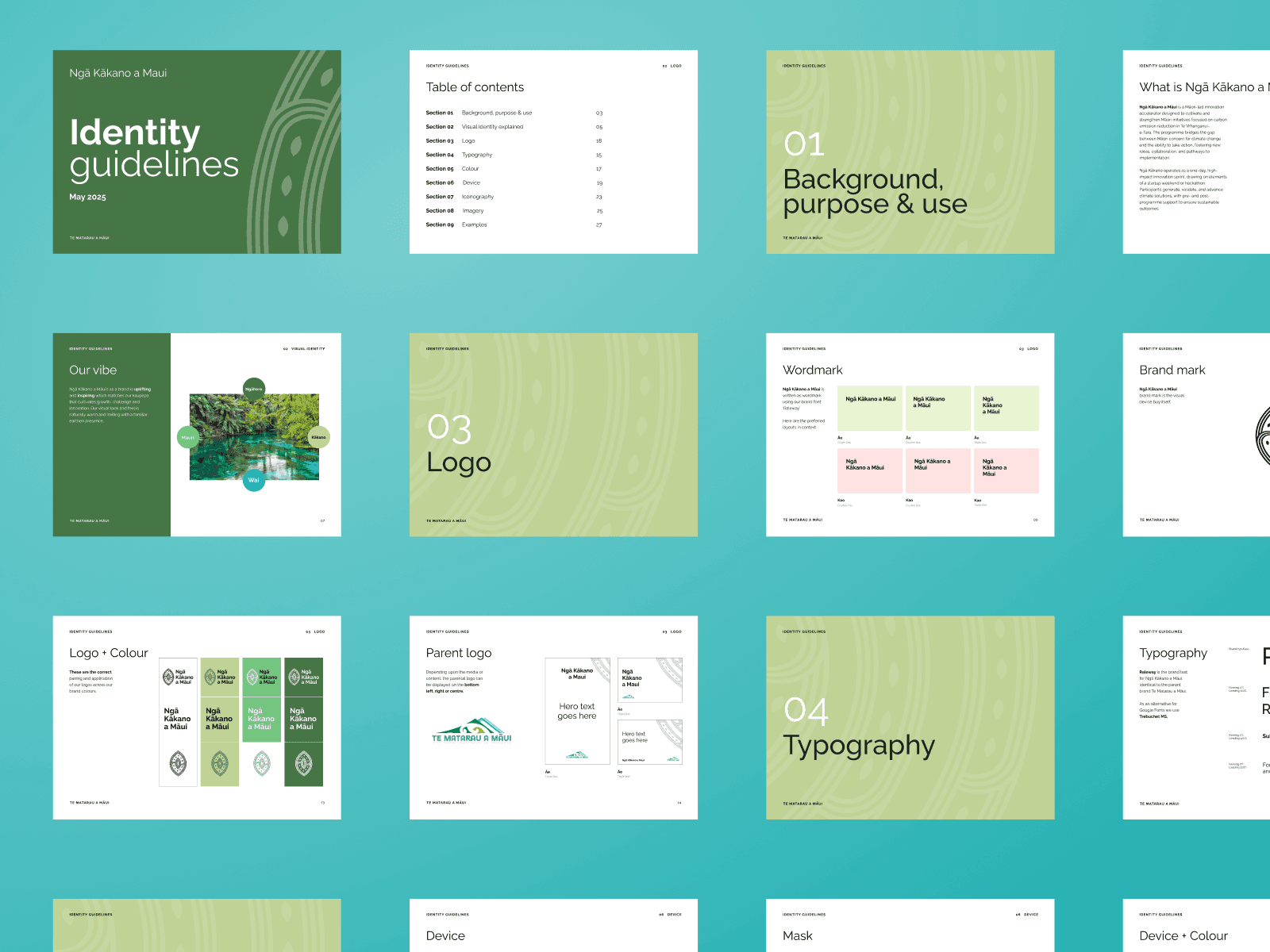Click the Wai teal circle
The width and height of the screenshot is (1270, 952).
(254, 480)
